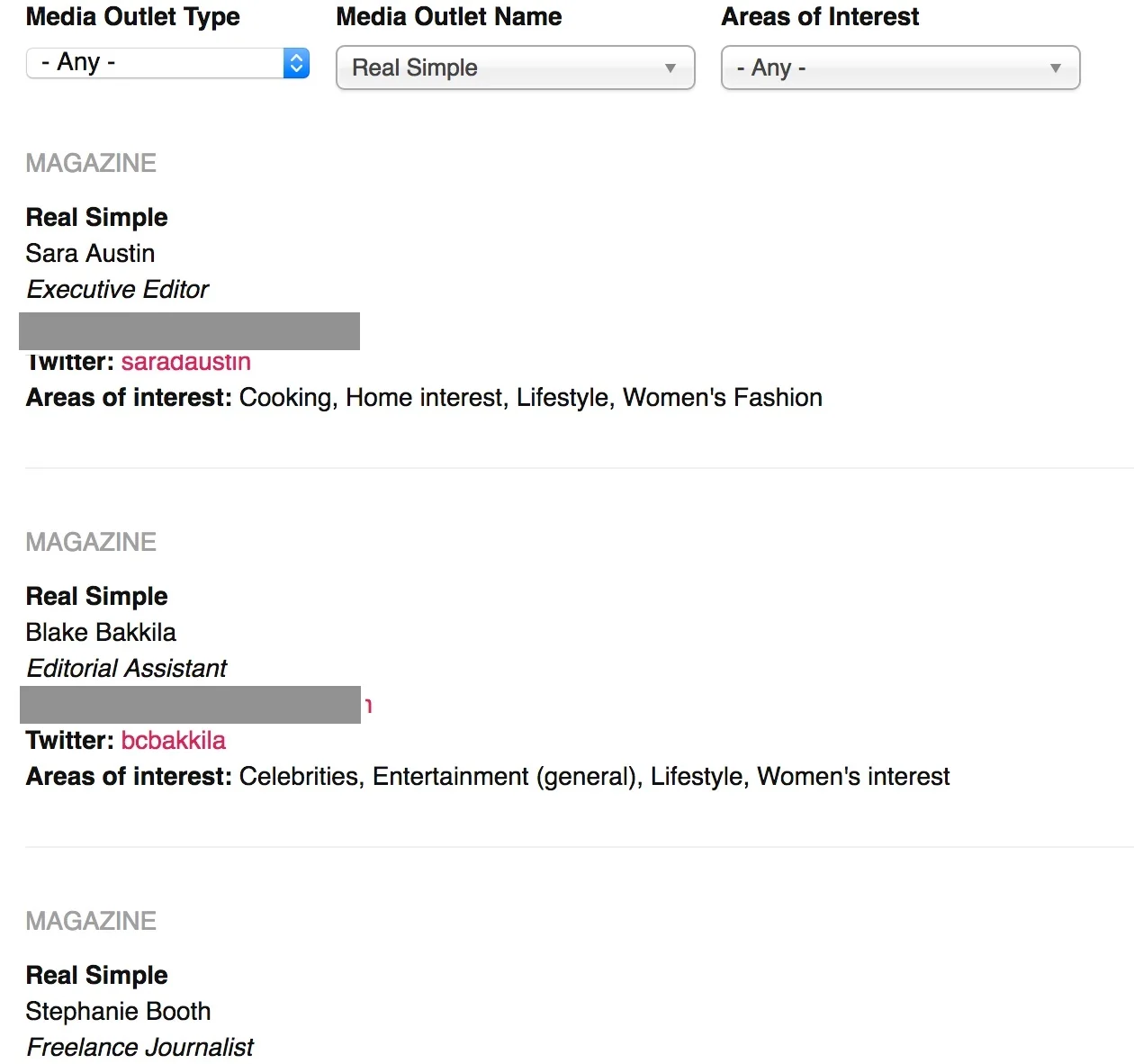Viewport: 1134px width, 1064px height.
Task: Click the Editorial Assistant title text
Action: (127, 669)
